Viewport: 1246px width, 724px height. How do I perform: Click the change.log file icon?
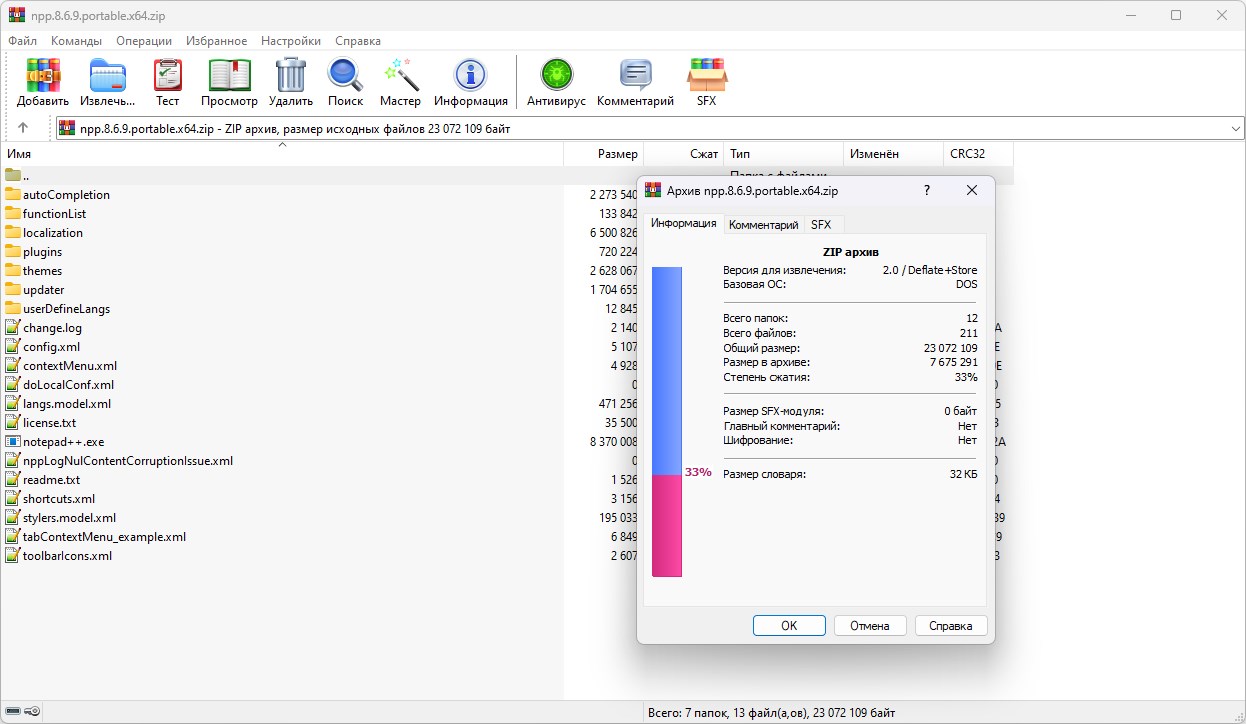tap(13, 328)
